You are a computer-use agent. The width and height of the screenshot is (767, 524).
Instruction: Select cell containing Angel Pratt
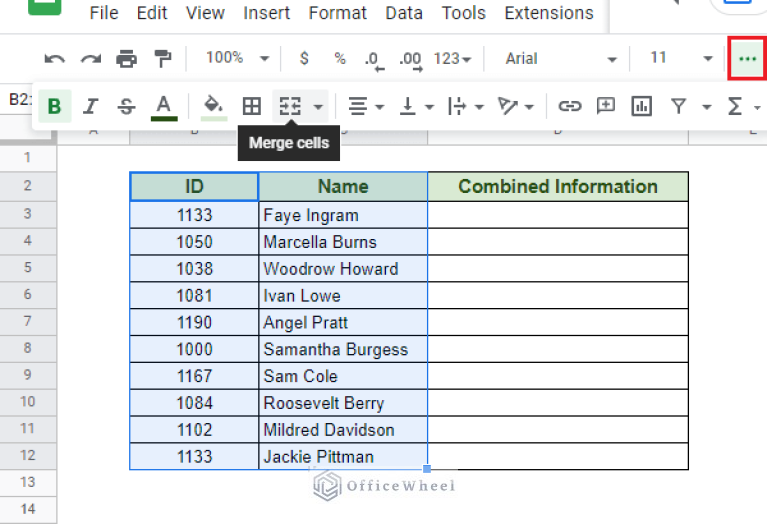(343, 323)
